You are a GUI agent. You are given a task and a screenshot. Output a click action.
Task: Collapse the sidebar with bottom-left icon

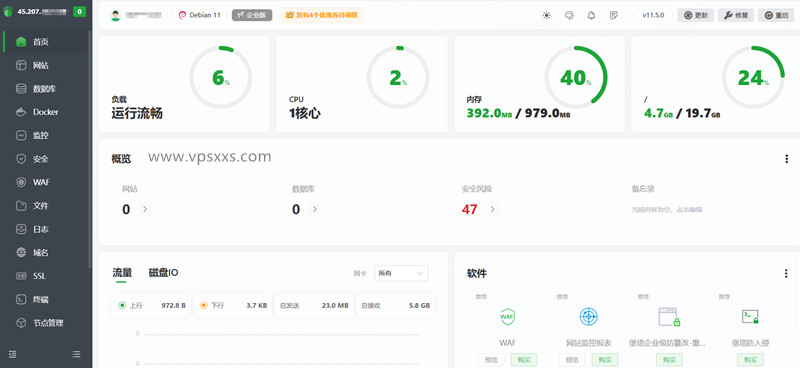point(13,354)
